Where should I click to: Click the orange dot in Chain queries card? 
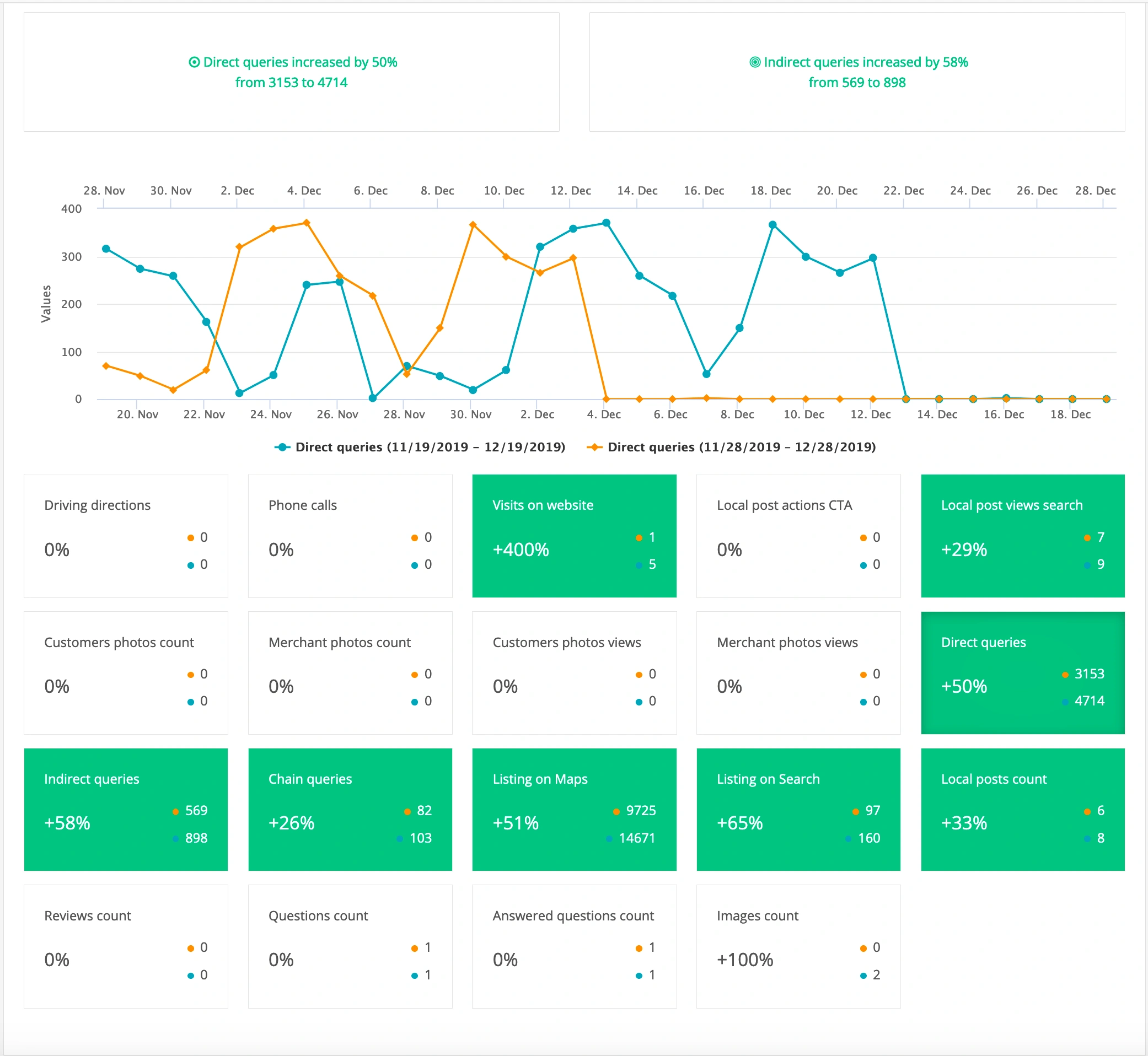(x=407, y=810)
